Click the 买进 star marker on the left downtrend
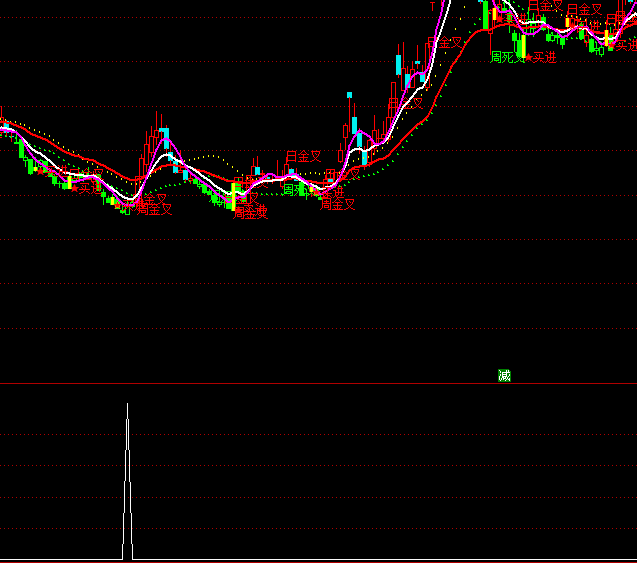The width and height of the screenshot is (637, 563). [x=86, y=187]
